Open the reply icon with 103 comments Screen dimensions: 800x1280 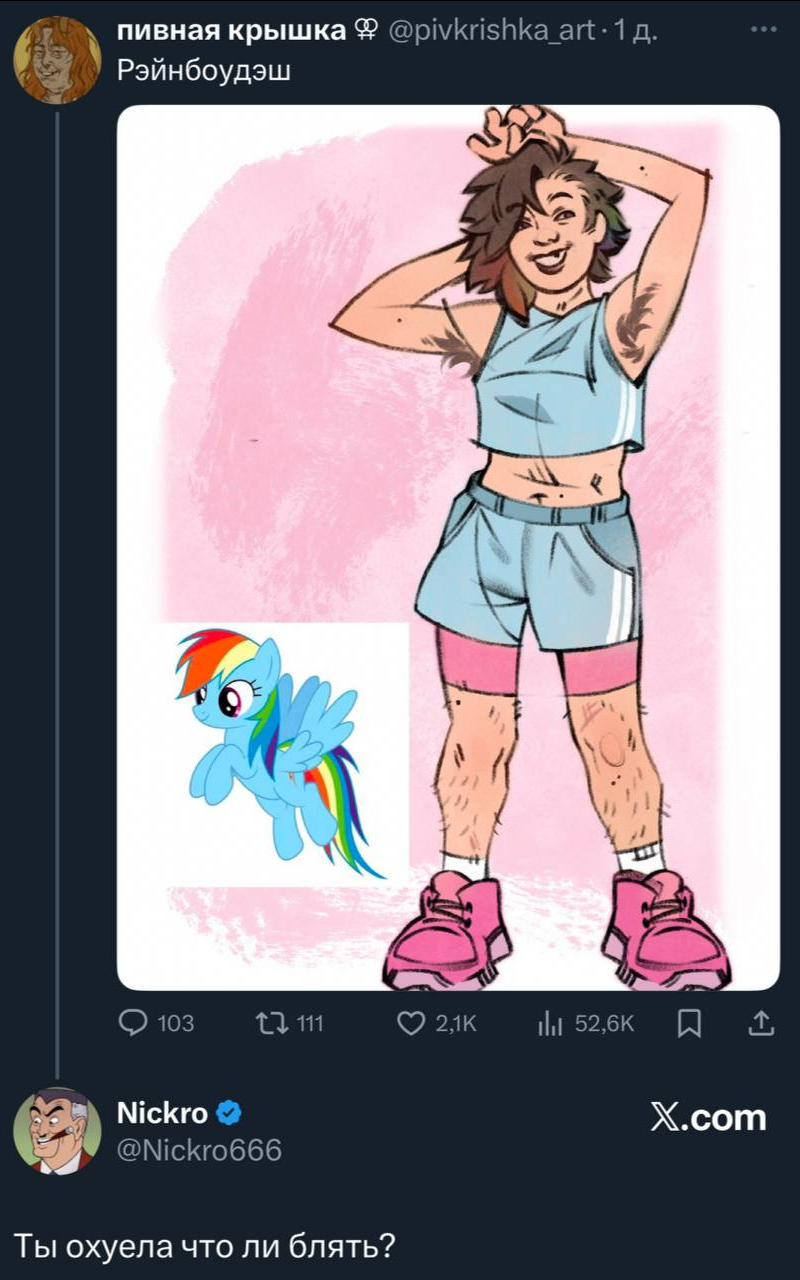coord(133,1023)
